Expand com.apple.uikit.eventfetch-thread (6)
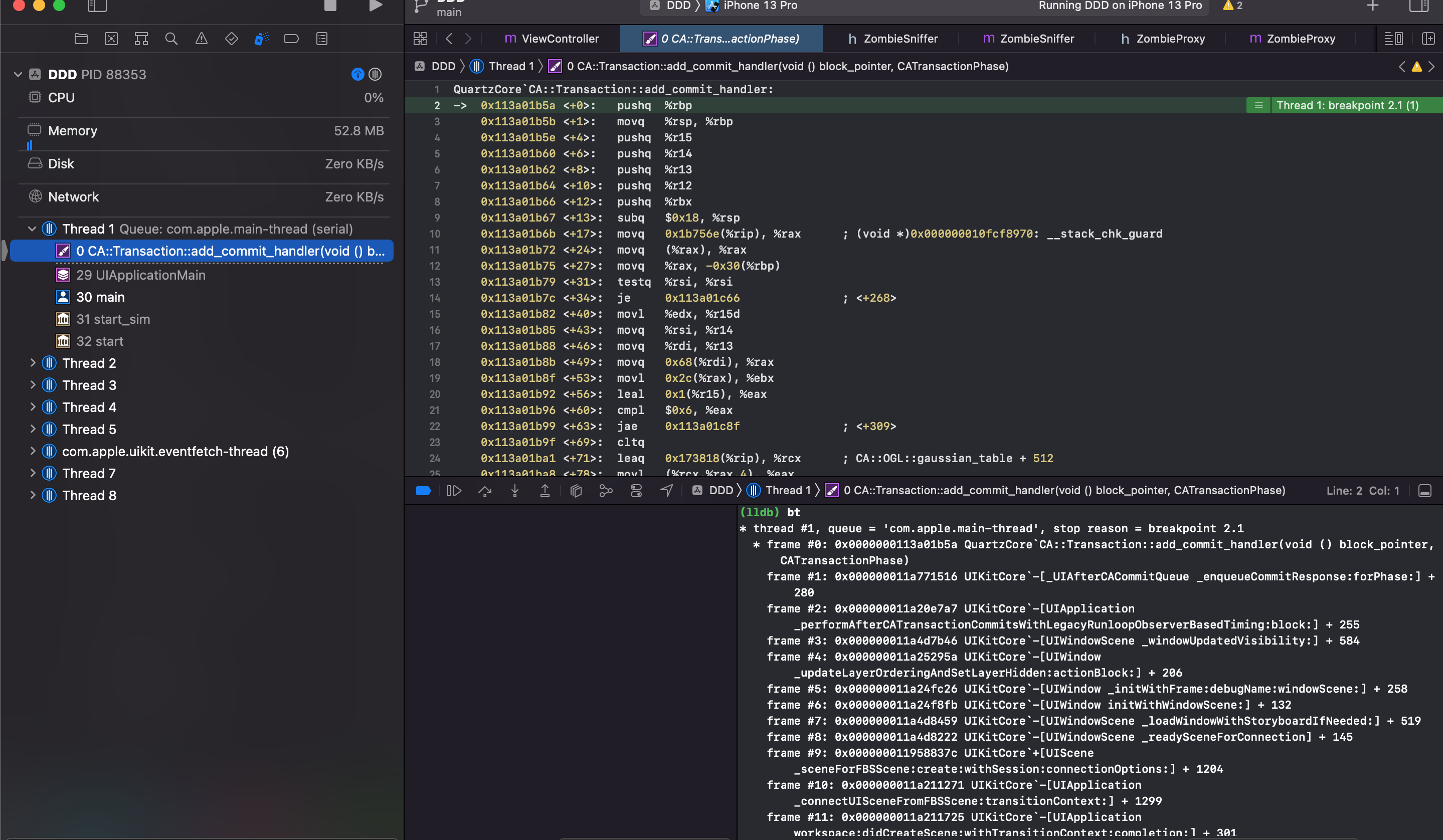This screenshot has width=1443, height=840. (x=33, y=452)
